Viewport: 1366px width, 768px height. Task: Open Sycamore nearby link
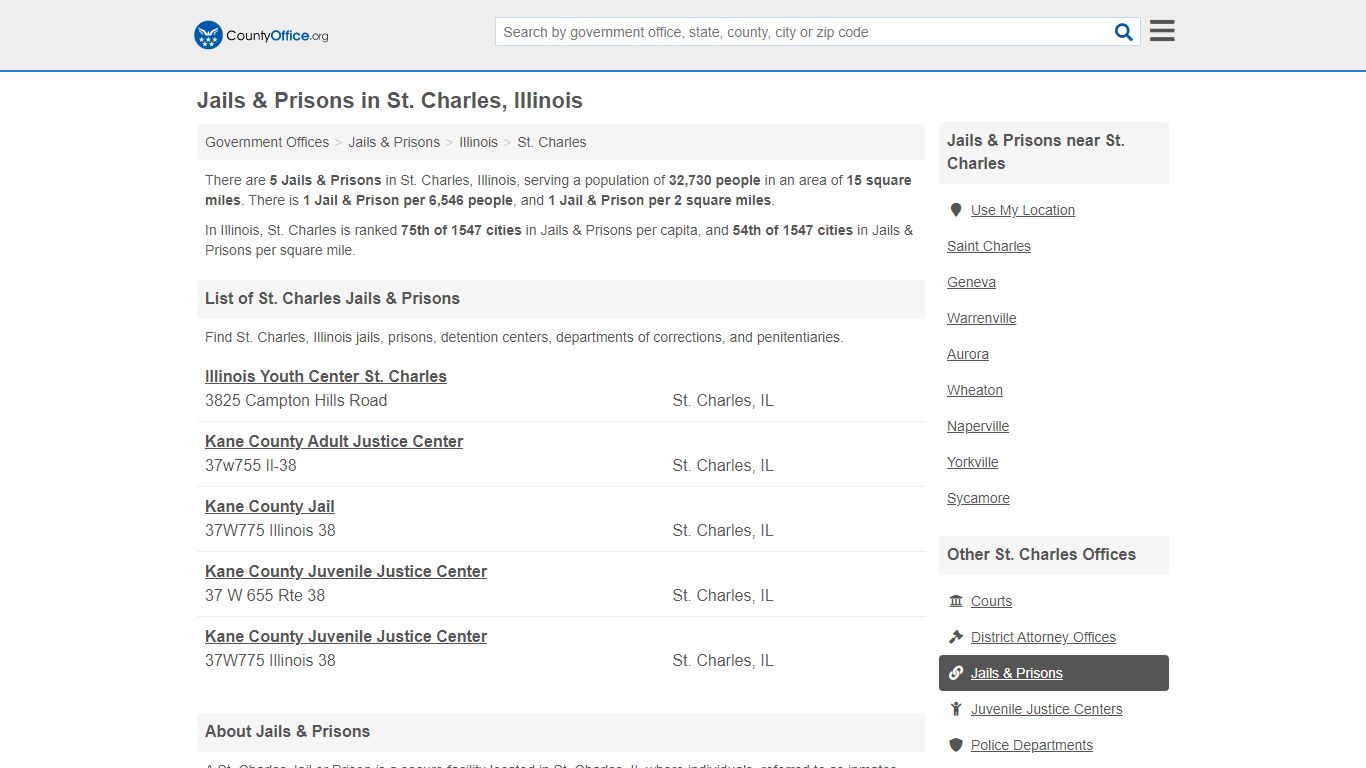(x=978, y=498)
